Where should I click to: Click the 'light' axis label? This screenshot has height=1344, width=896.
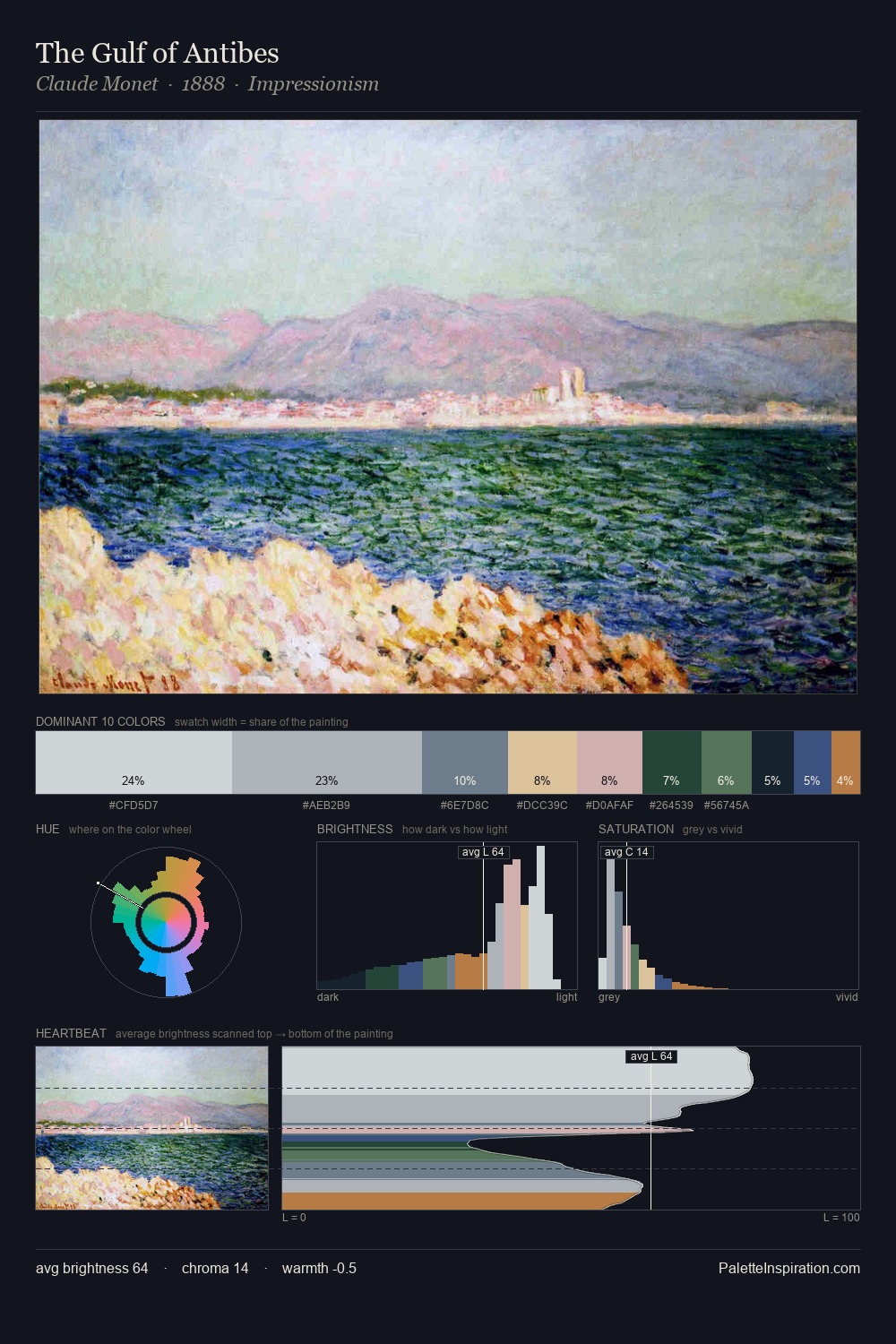(x=567, y=997)
